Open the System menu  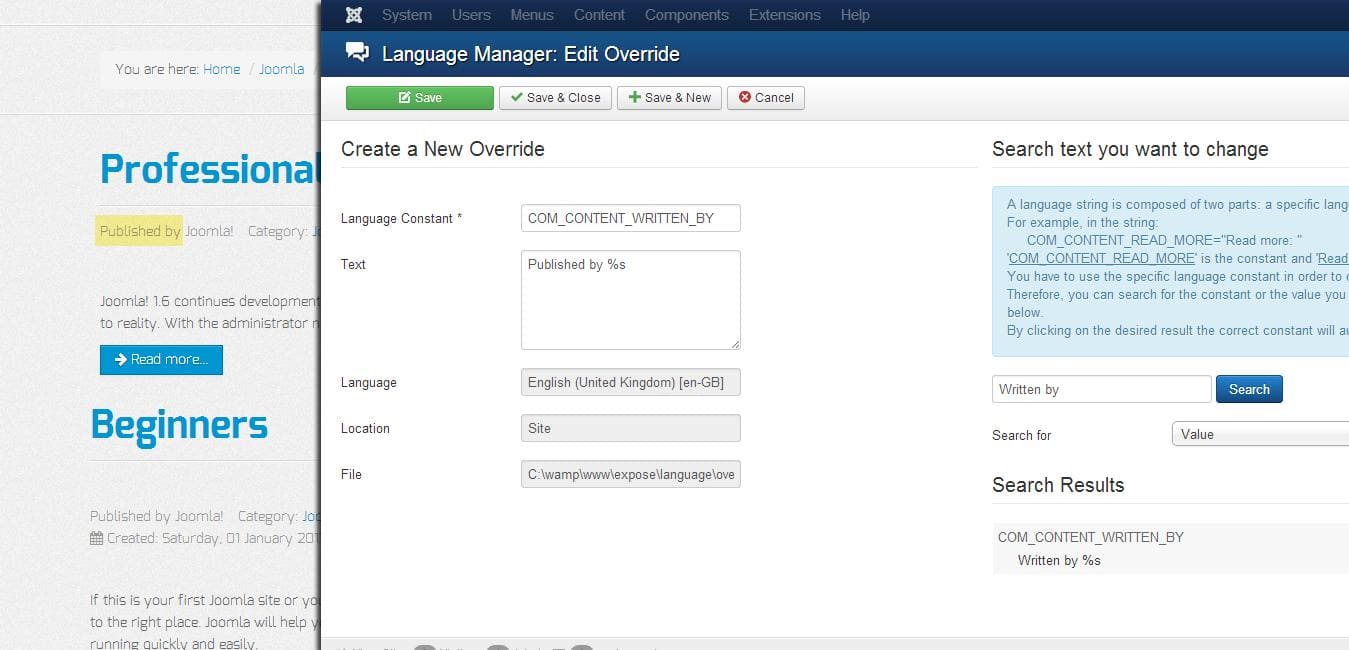pos(407,15)
